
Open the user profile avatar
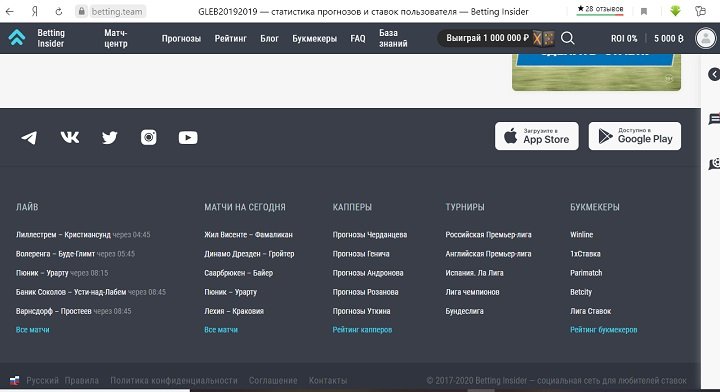coord(705,38)
